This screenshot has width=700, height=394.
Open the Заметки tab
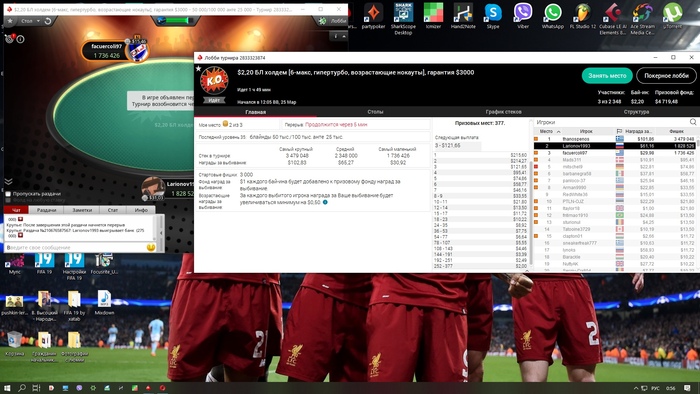coord(82,210)
